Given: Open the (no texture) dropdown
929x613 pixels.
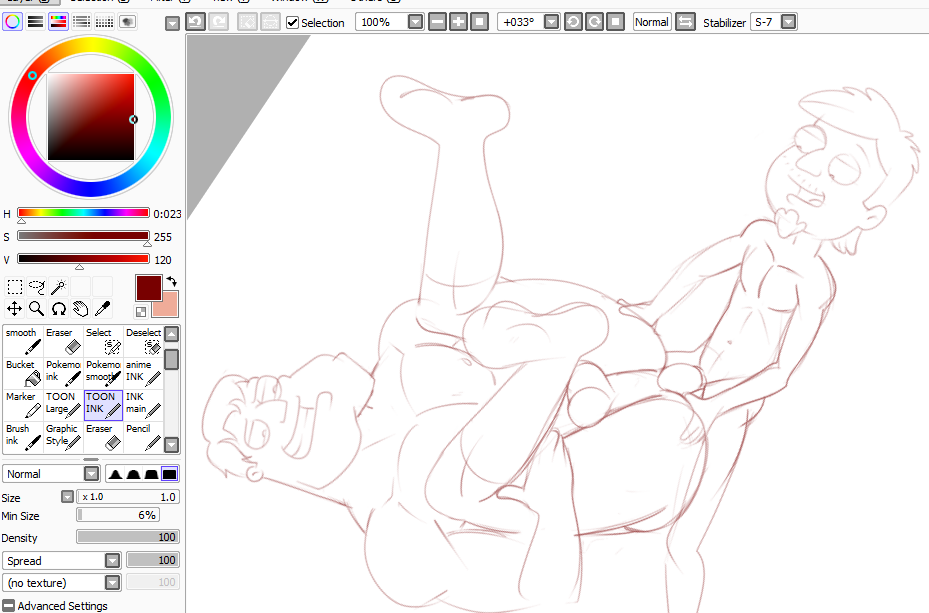Looking at the screenshot, I should 112,583.
